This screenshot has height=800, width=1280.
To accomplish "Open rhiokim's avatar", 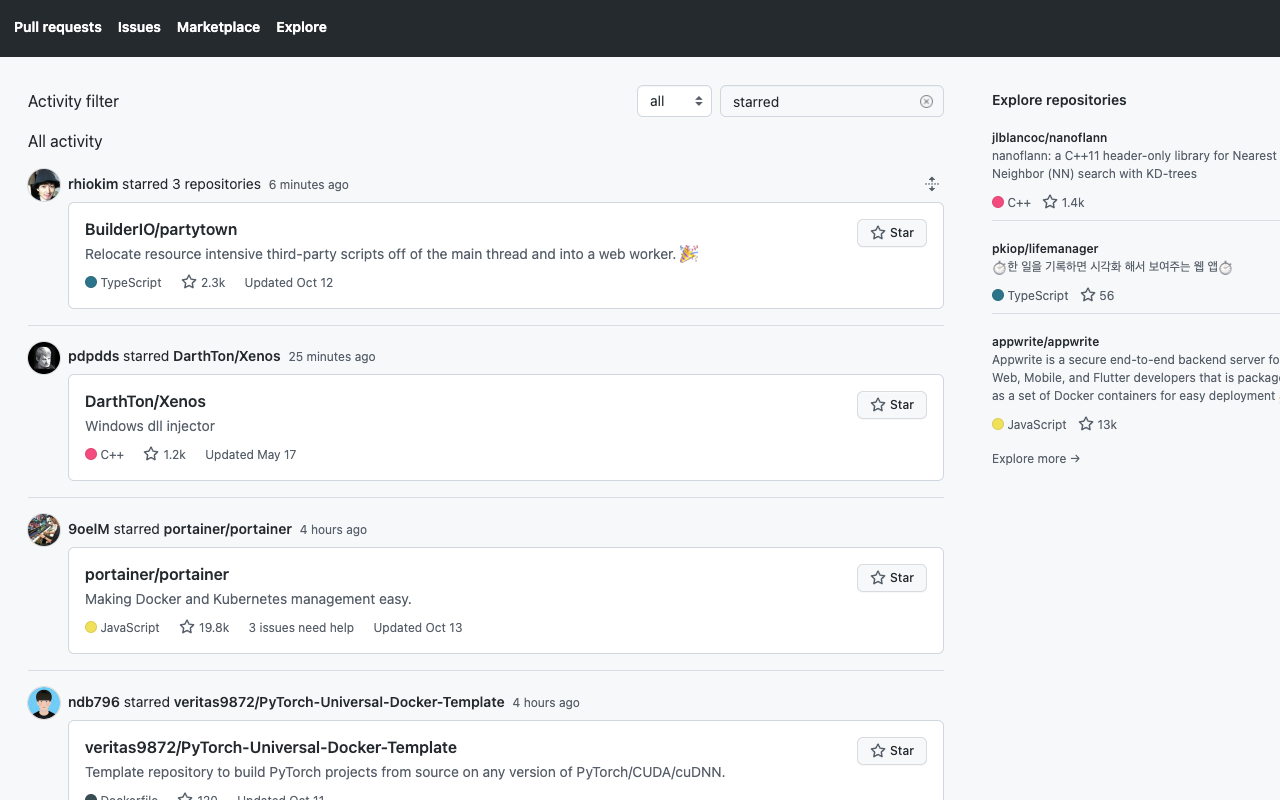I will 44,185.
